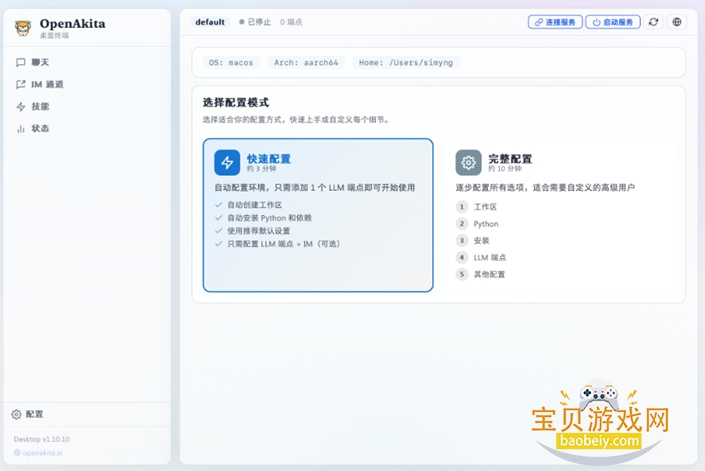Open the globe language switcher icon

677,21
